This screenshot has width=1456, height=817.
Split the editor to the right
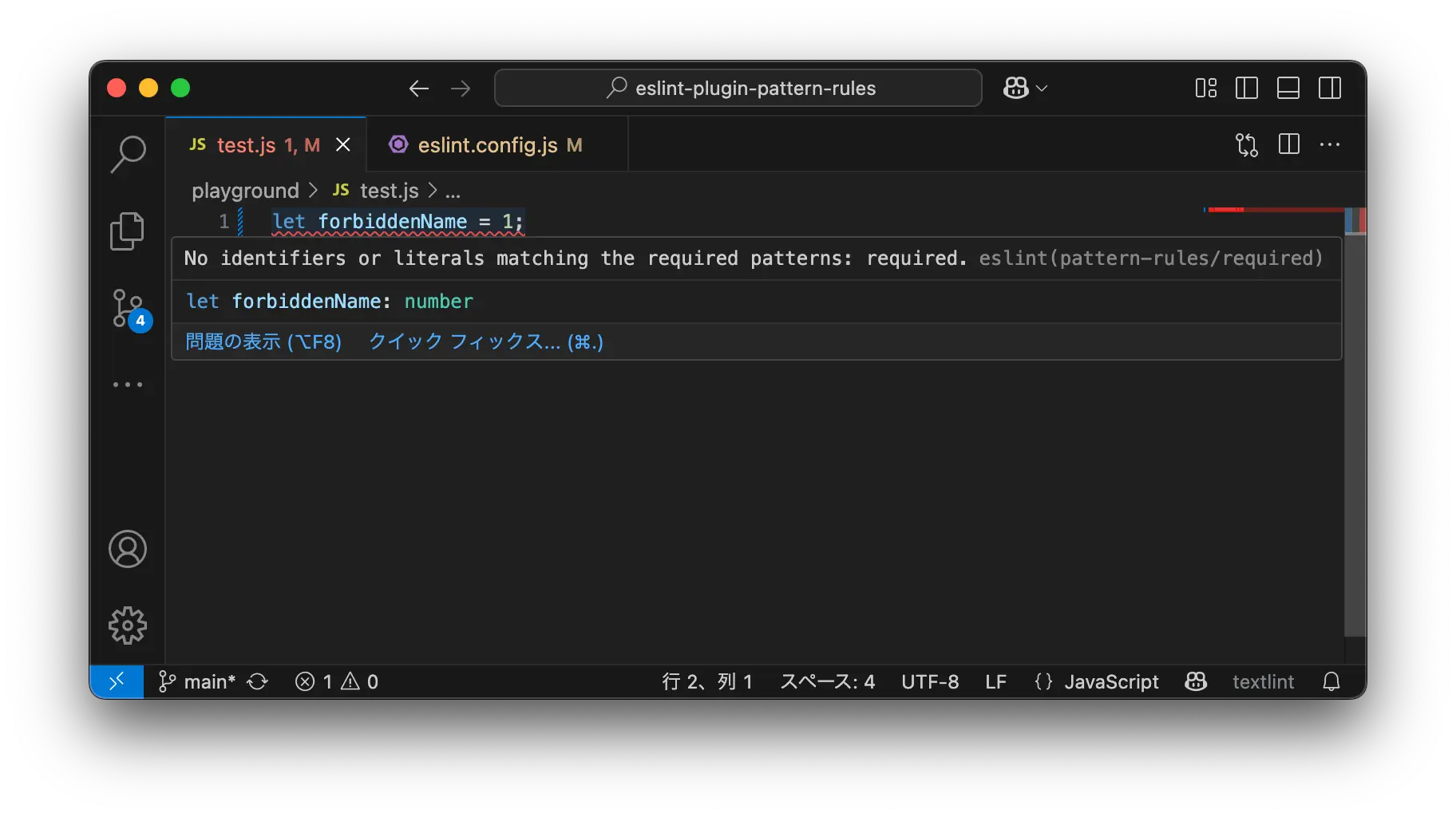pyautogui.click(x=1289, y=144)
